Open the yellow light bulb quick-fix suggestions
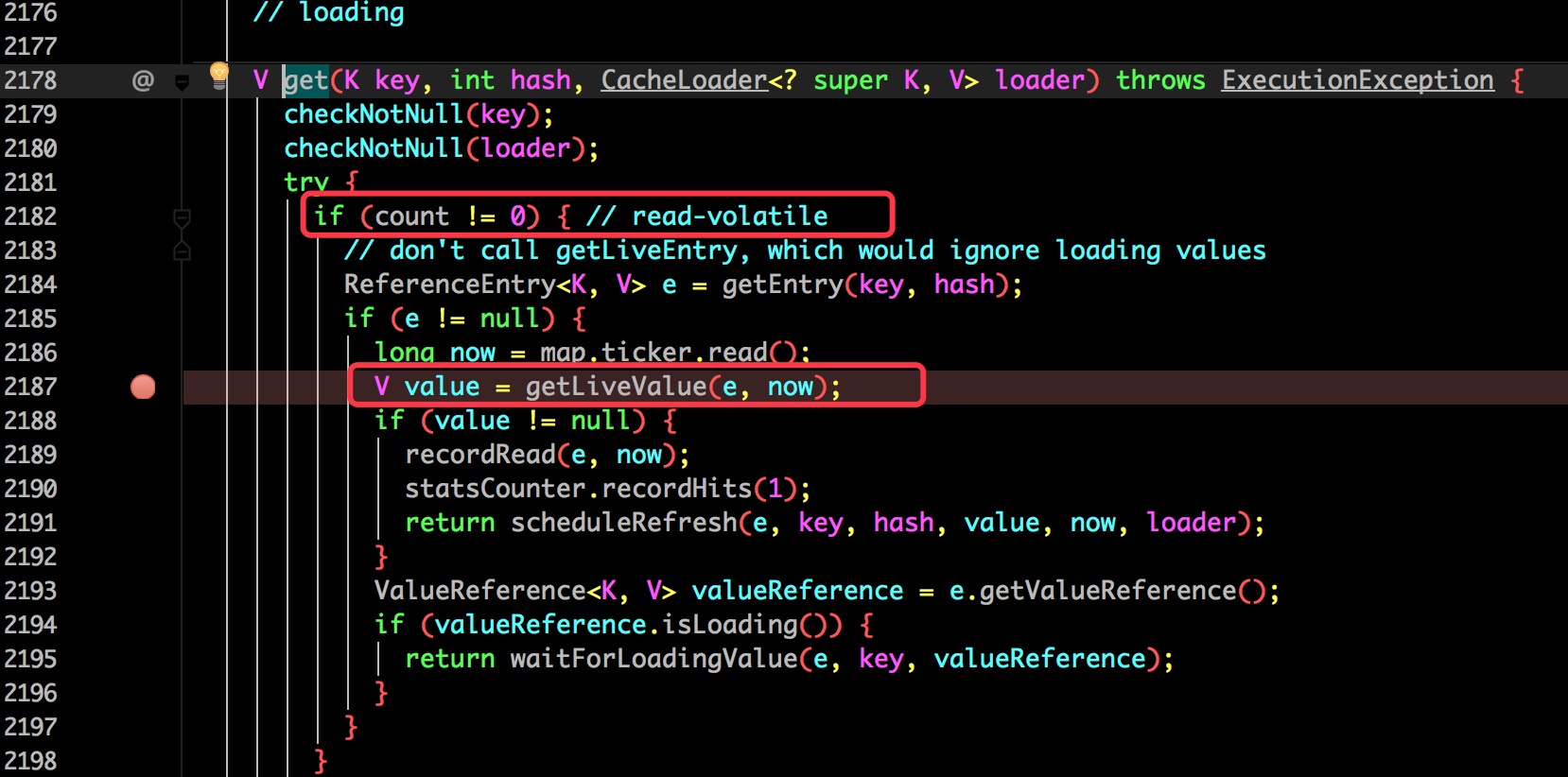 (x=218, y=73)
